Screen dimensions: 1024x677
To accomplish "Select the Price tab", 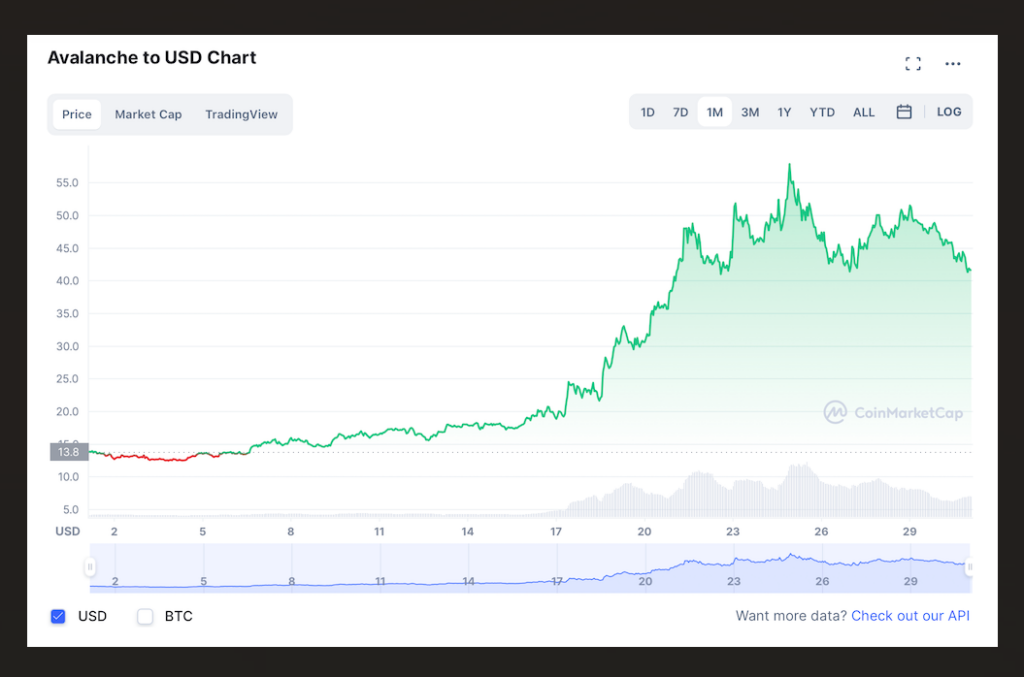I will pos(77,114).
